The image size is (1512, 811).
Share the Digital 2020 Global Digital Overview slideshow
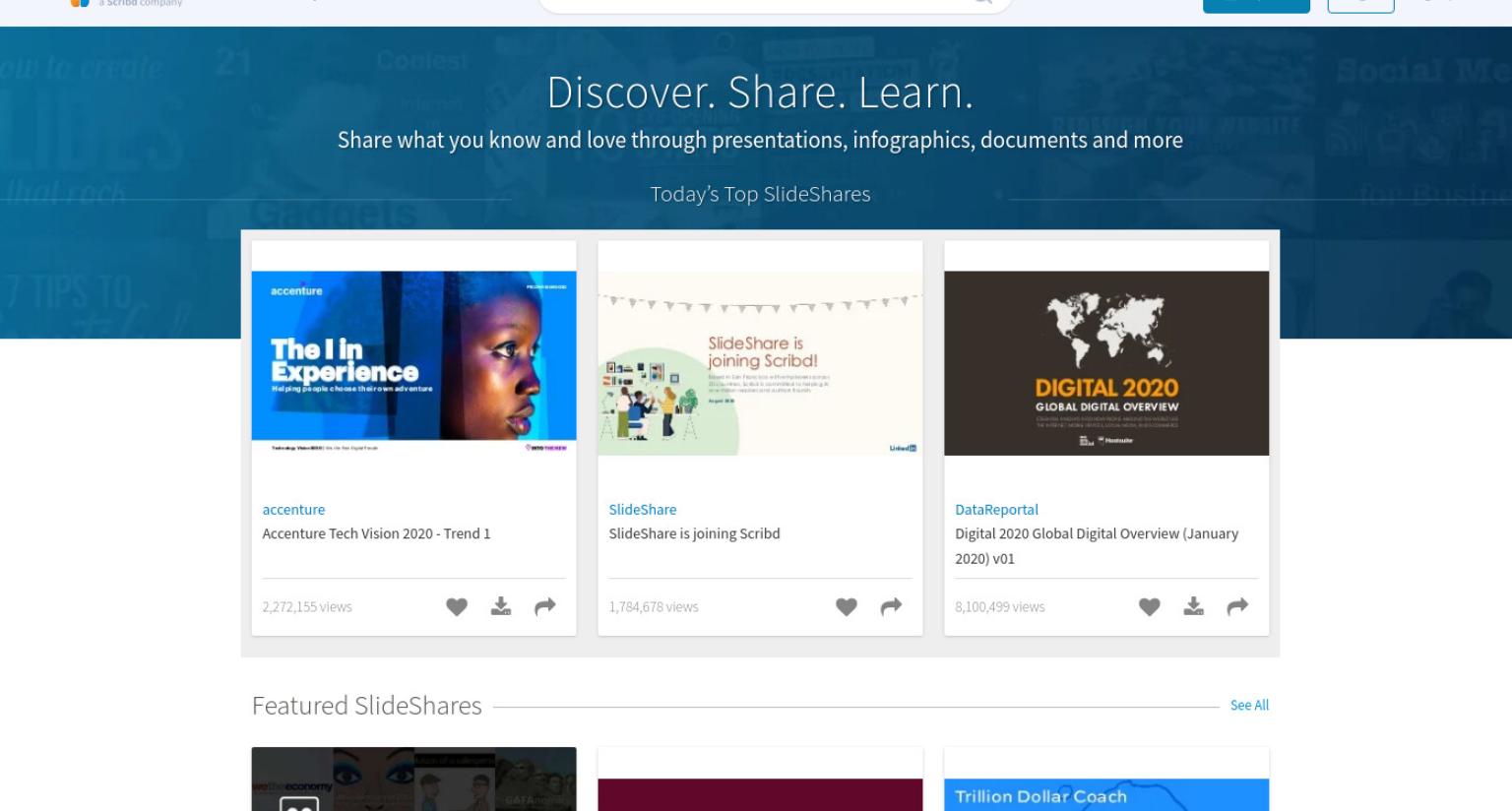(1238, 607)
